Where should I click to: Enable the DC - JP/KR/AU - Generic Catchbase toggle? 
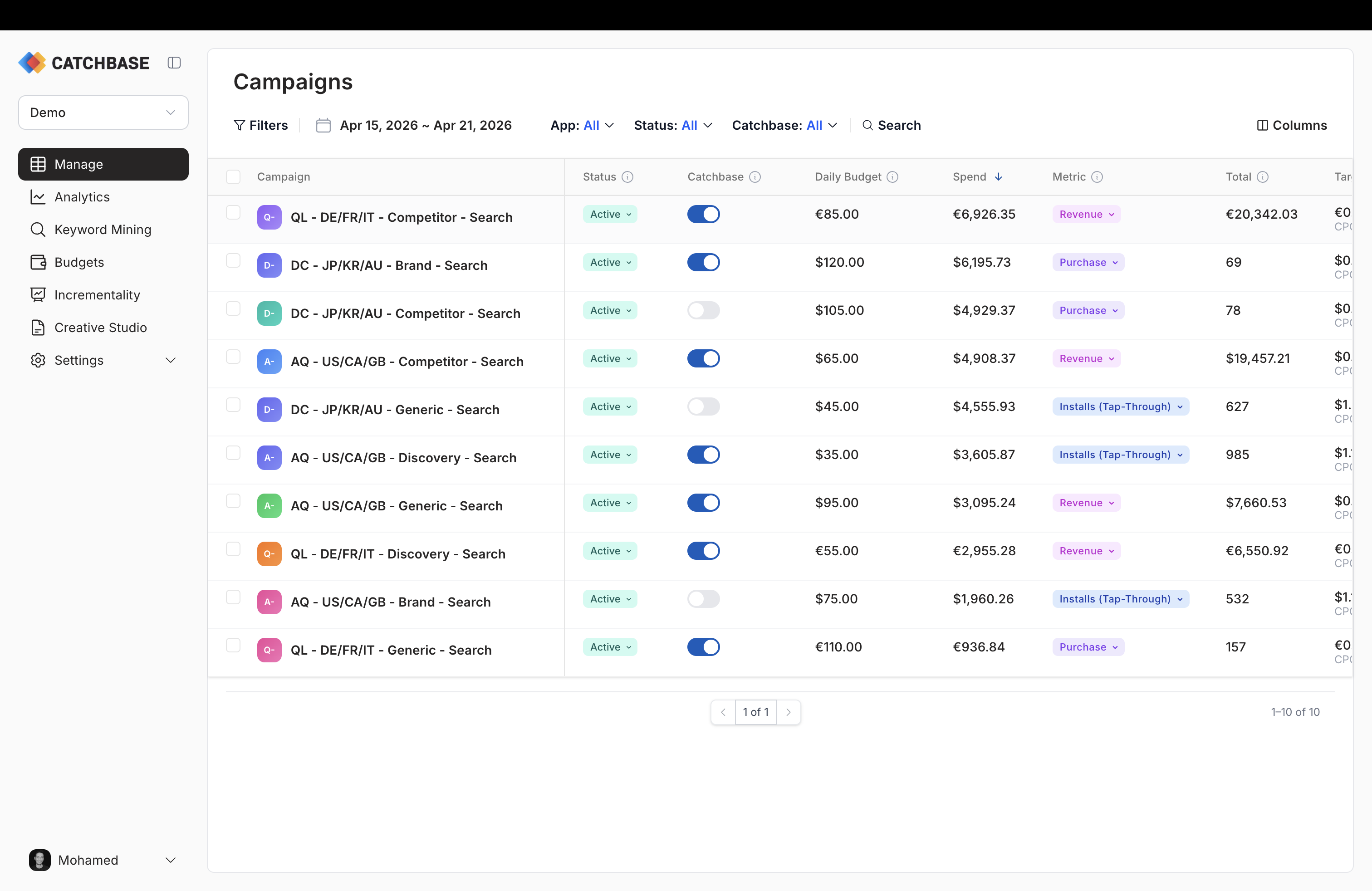(703, 406)
